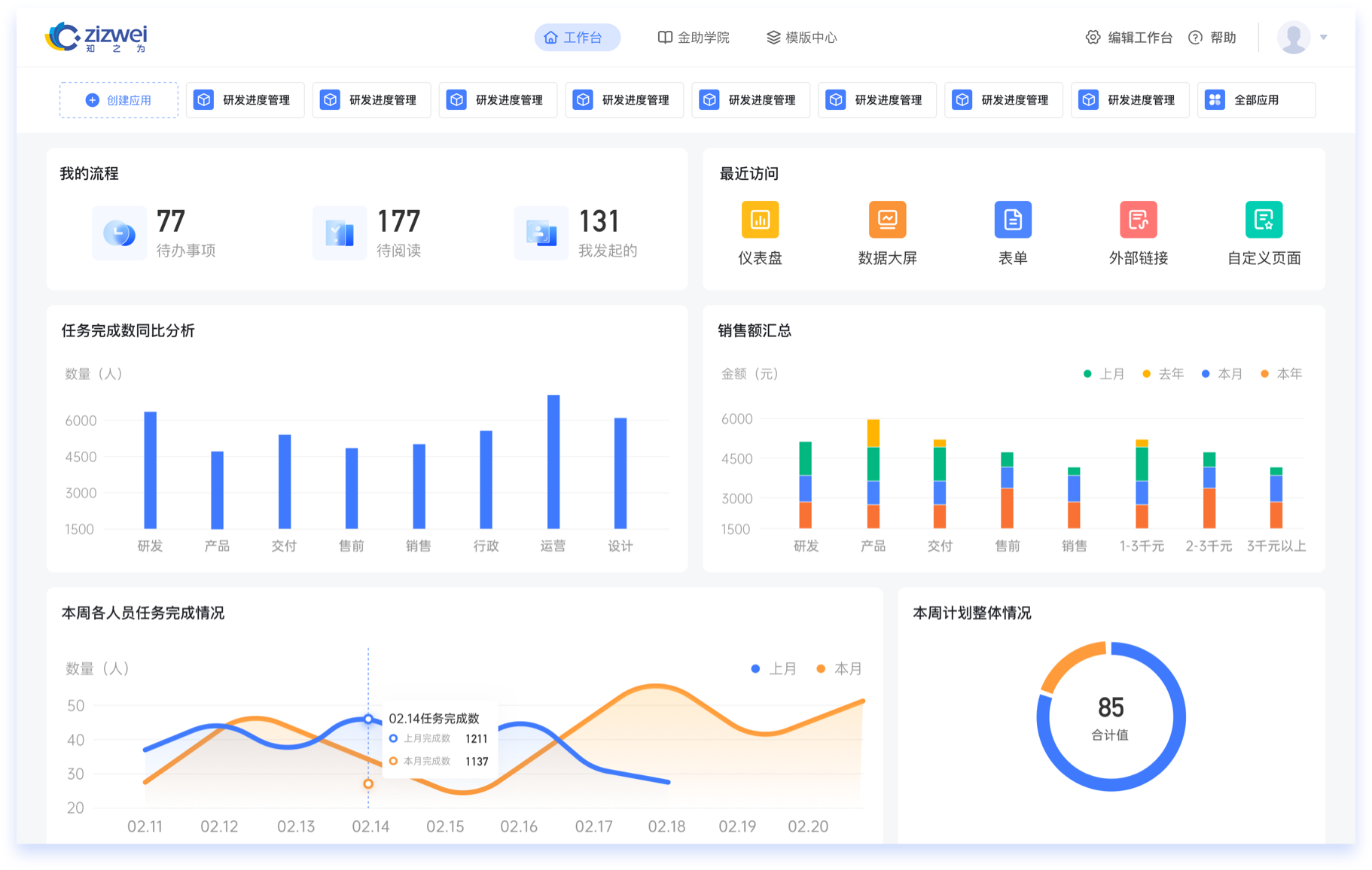The image size is (1372, 870).
Task: Toggle 本月 legend in weekly task line chart
Action: pos(840,668)
